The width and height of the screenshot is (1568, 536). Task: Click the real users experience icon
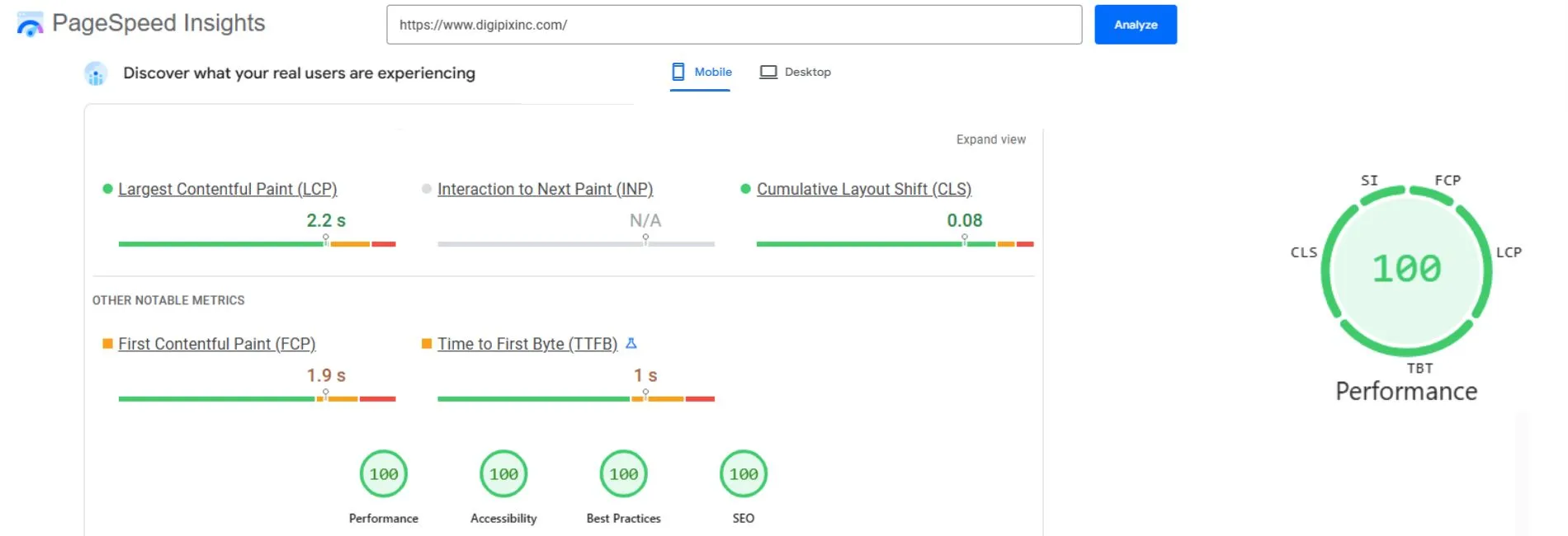point(96,73)
